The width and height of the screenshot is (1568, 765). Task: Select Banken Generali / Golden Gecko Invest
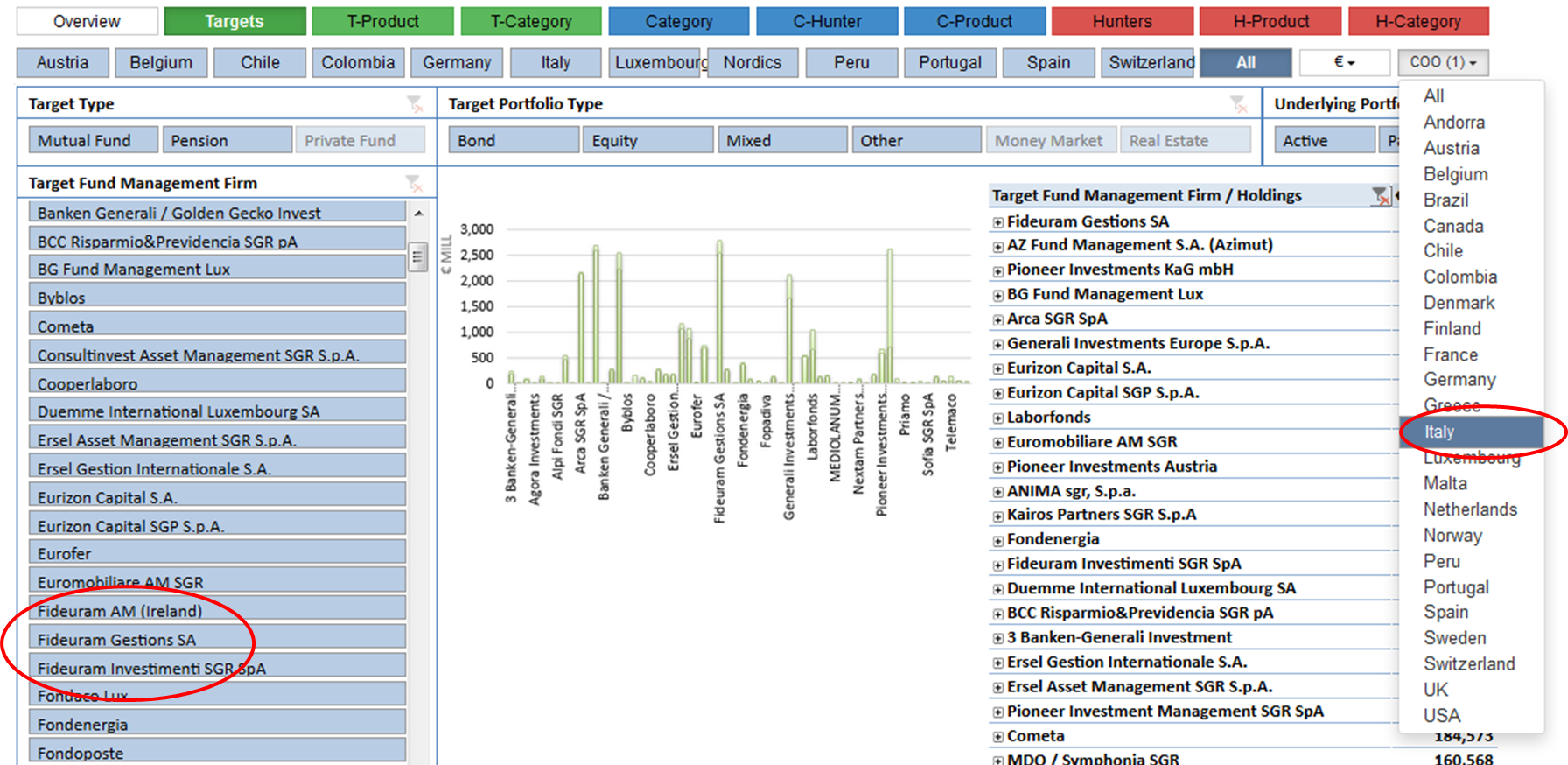[218, 211]
